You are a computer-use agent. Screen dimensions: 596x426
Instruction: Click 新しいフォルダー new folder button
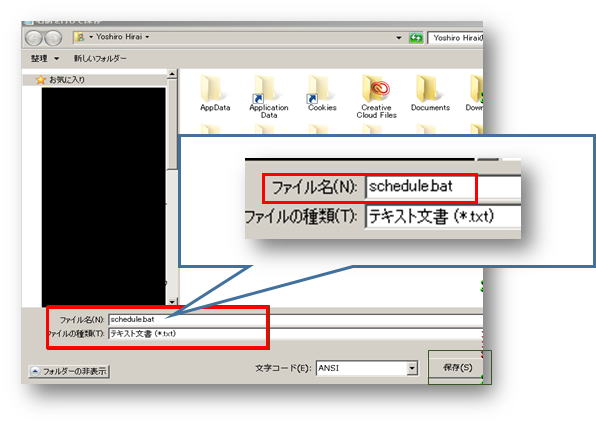click(100, 59)
